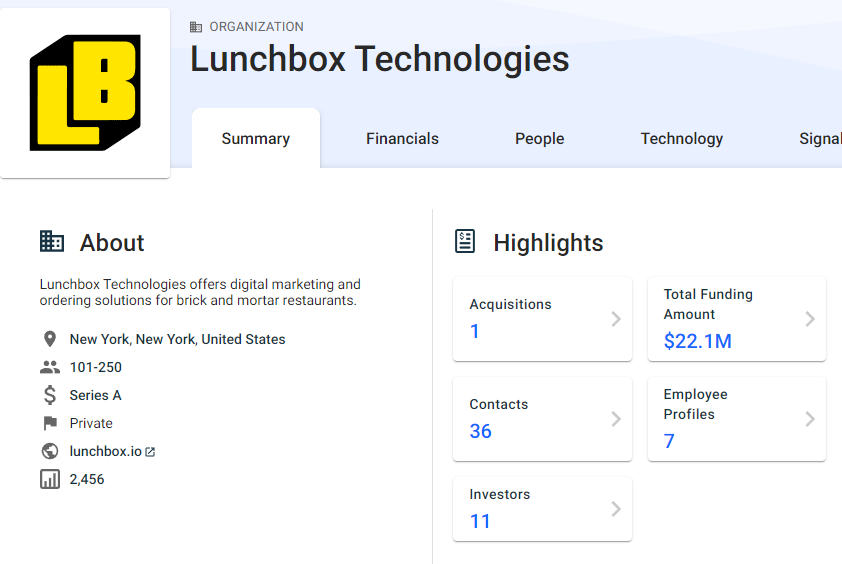Click the About section building icon
Image resolution: width=842 pixels, height=564 pixels.
click(x=52, y=242)
